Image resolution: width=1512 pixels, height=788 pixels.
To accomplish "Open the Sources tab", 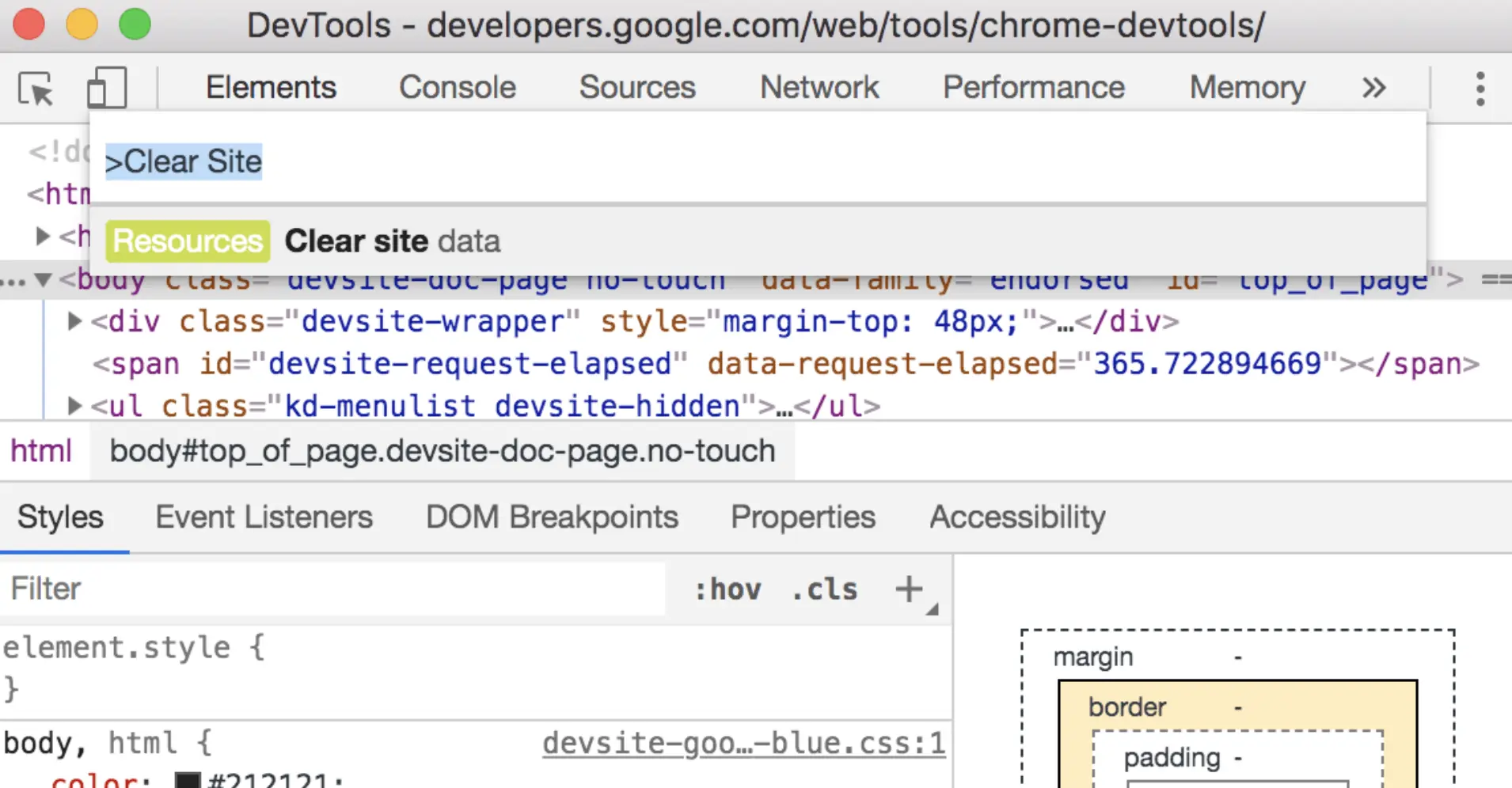I will click(637, 87).
